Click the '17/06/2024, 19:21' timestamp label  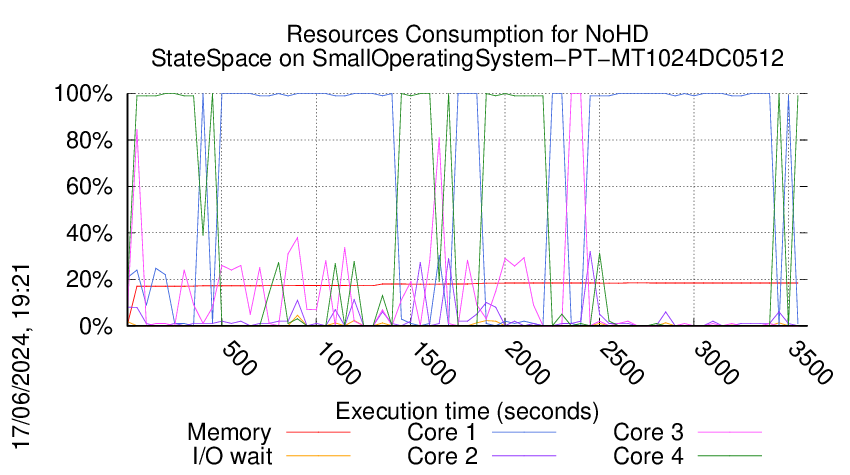[x=21, y=356]
